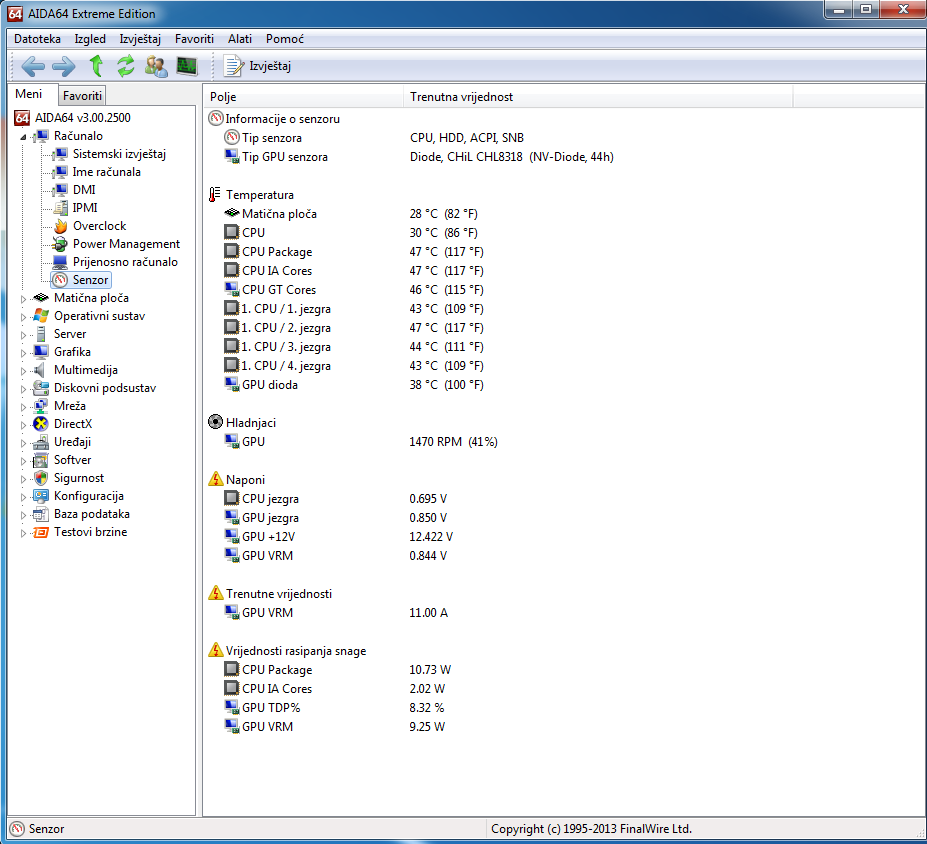Open the Izvještaj menu in menu bar

pos(140,39)
